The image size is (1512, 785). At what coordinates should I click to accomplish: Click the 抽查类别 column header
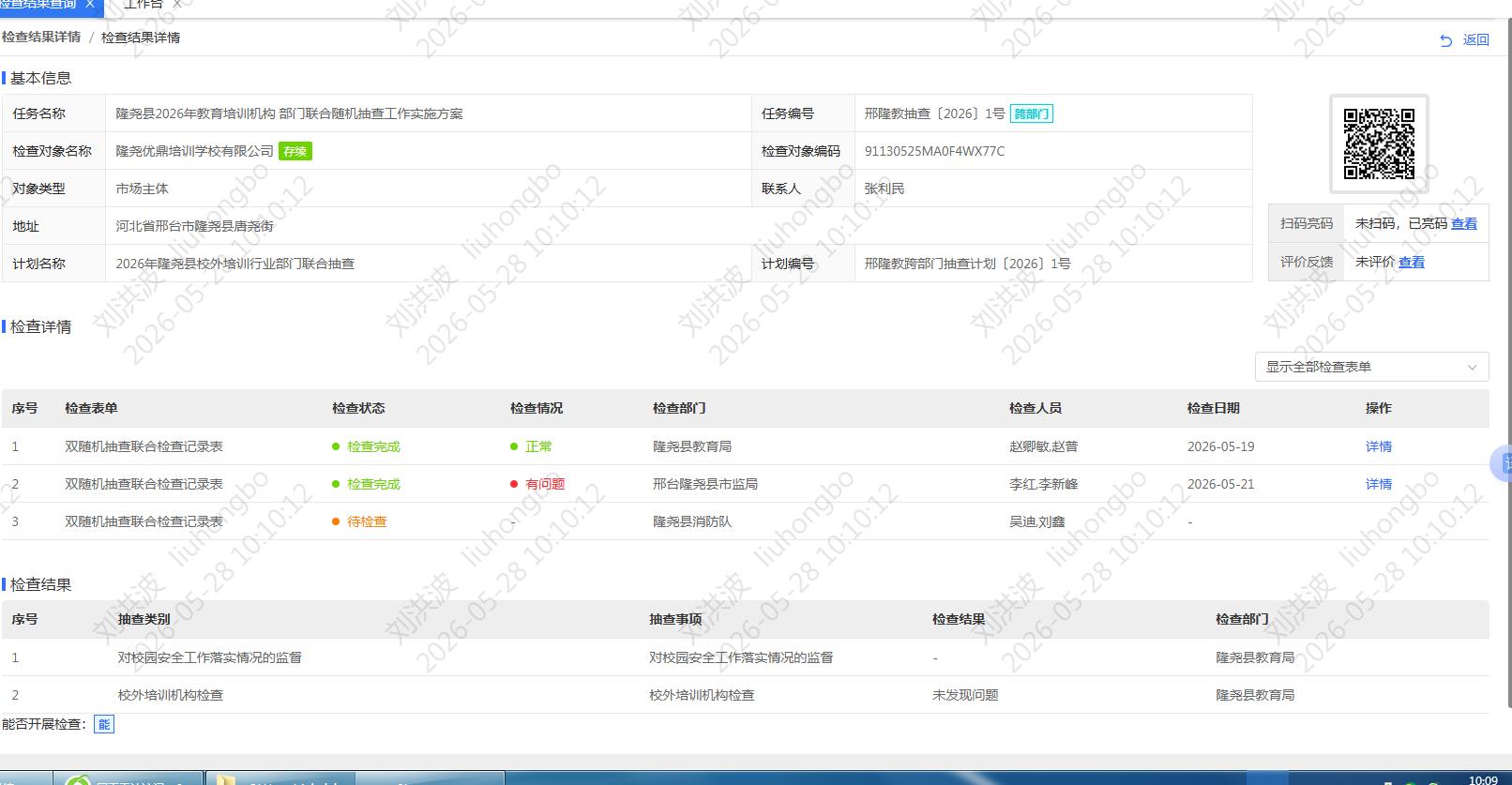point(144,619)
